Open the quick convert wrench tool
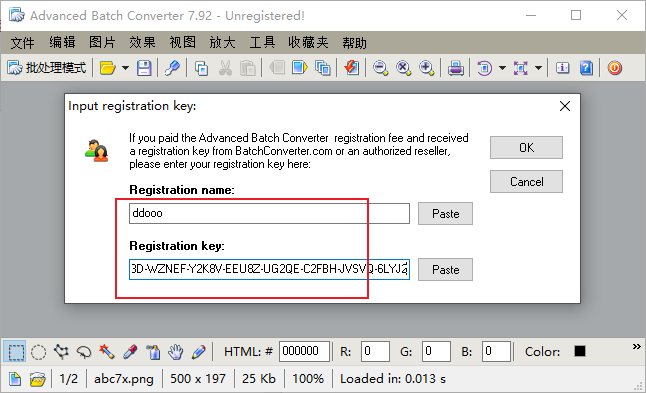The image size is (646, 393). (x=172, y=68)
